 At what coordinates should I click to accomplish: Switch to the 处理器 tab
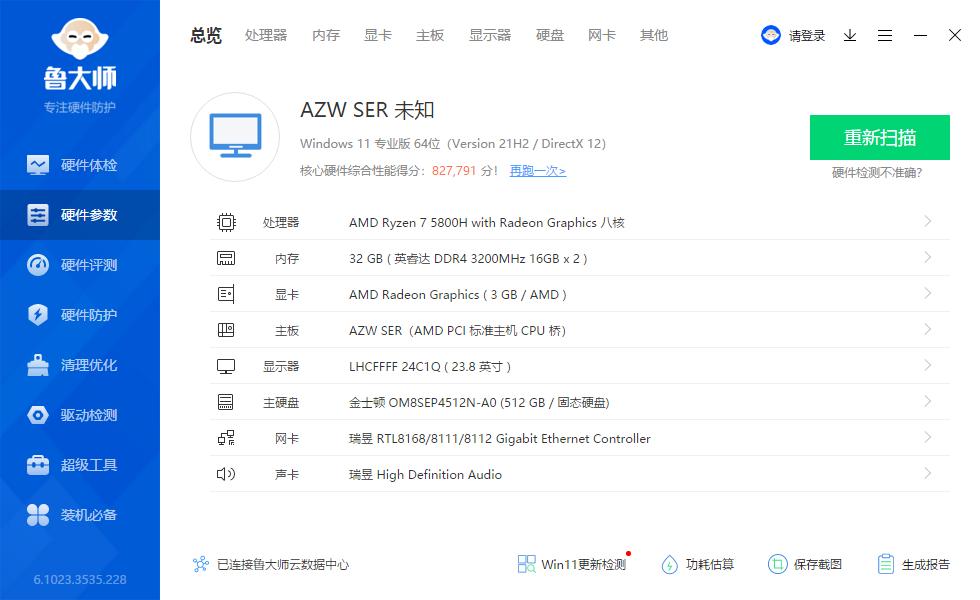[x=266, y=36]
